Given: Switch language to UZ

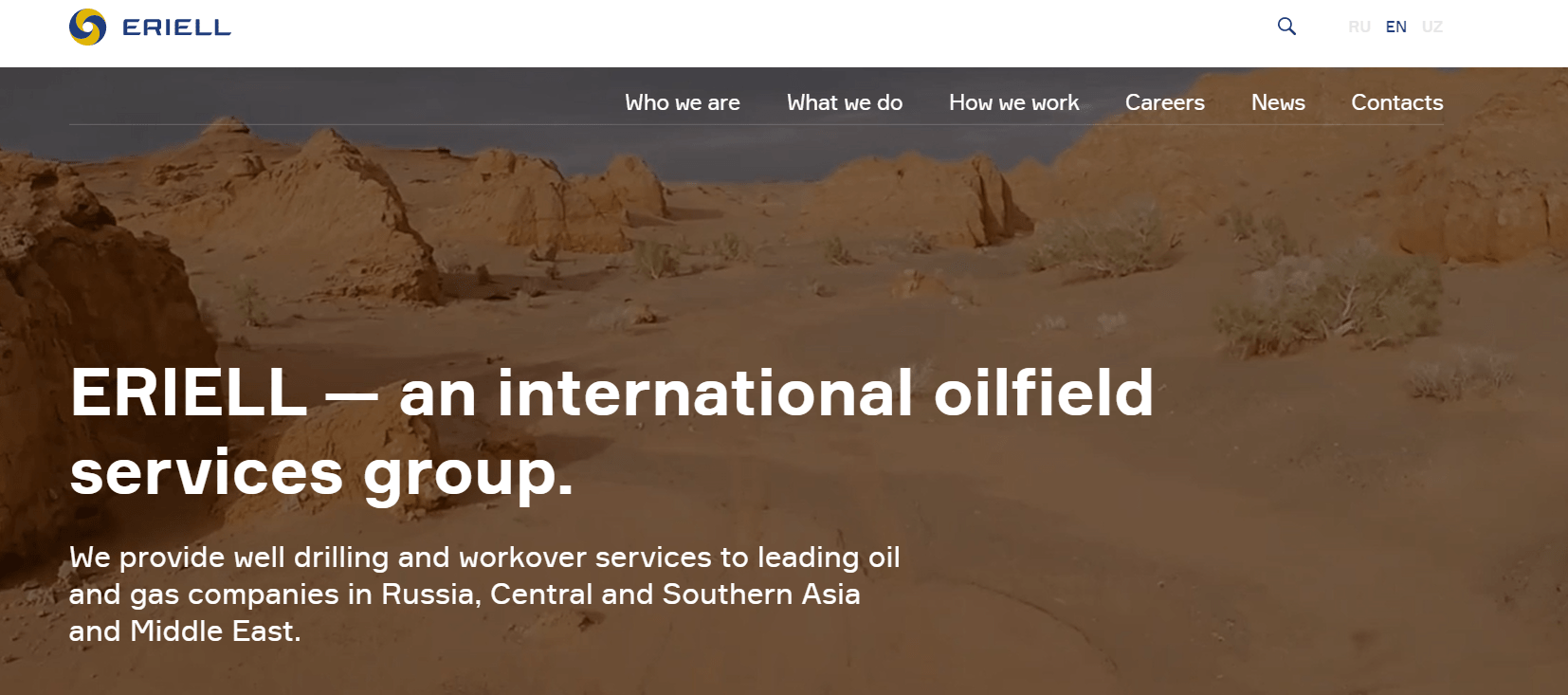Looking at the screenshot, I should tap(1432, 27).
